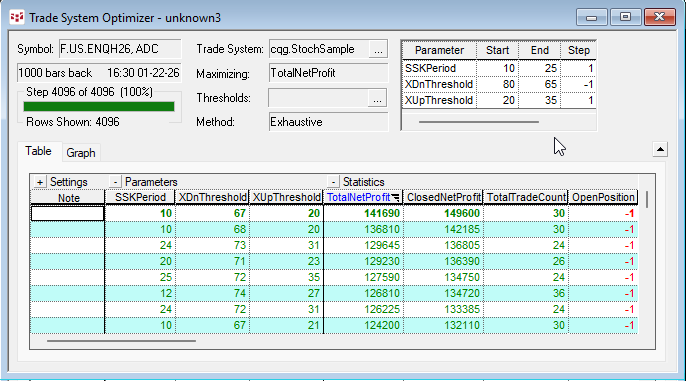Click the 1000 bars back field
Viewport: 686px width, 381px height.
point(99,73)
